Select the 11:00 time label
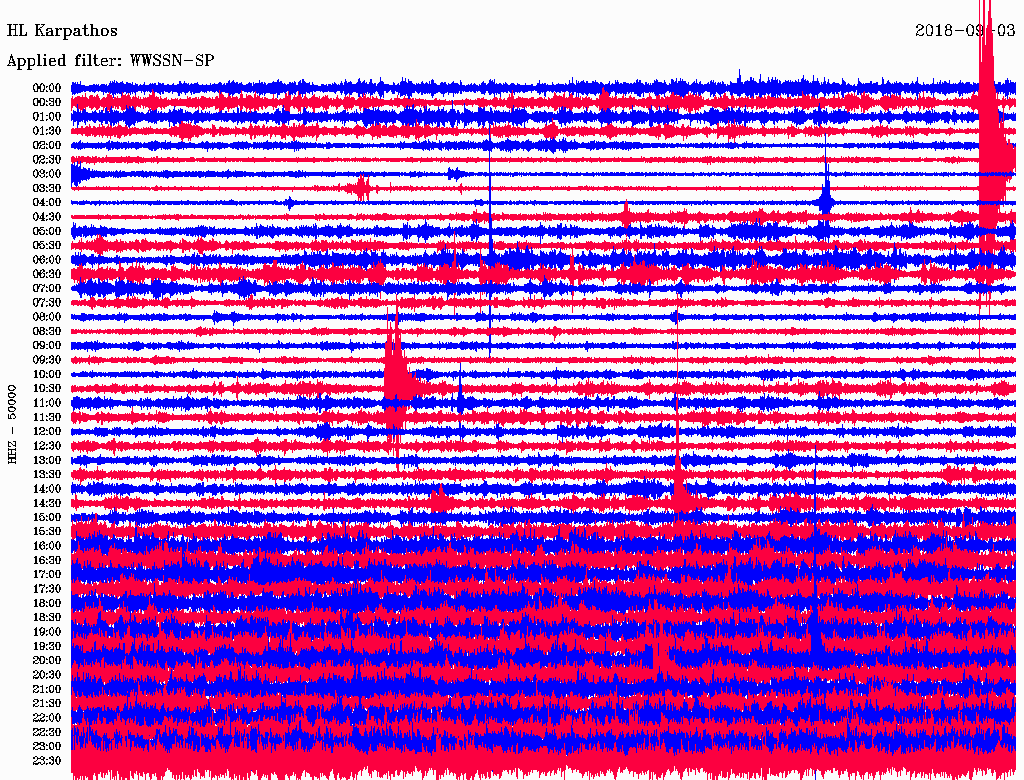Viewport: 1024px width, 780px height. (x=46, y=403)
